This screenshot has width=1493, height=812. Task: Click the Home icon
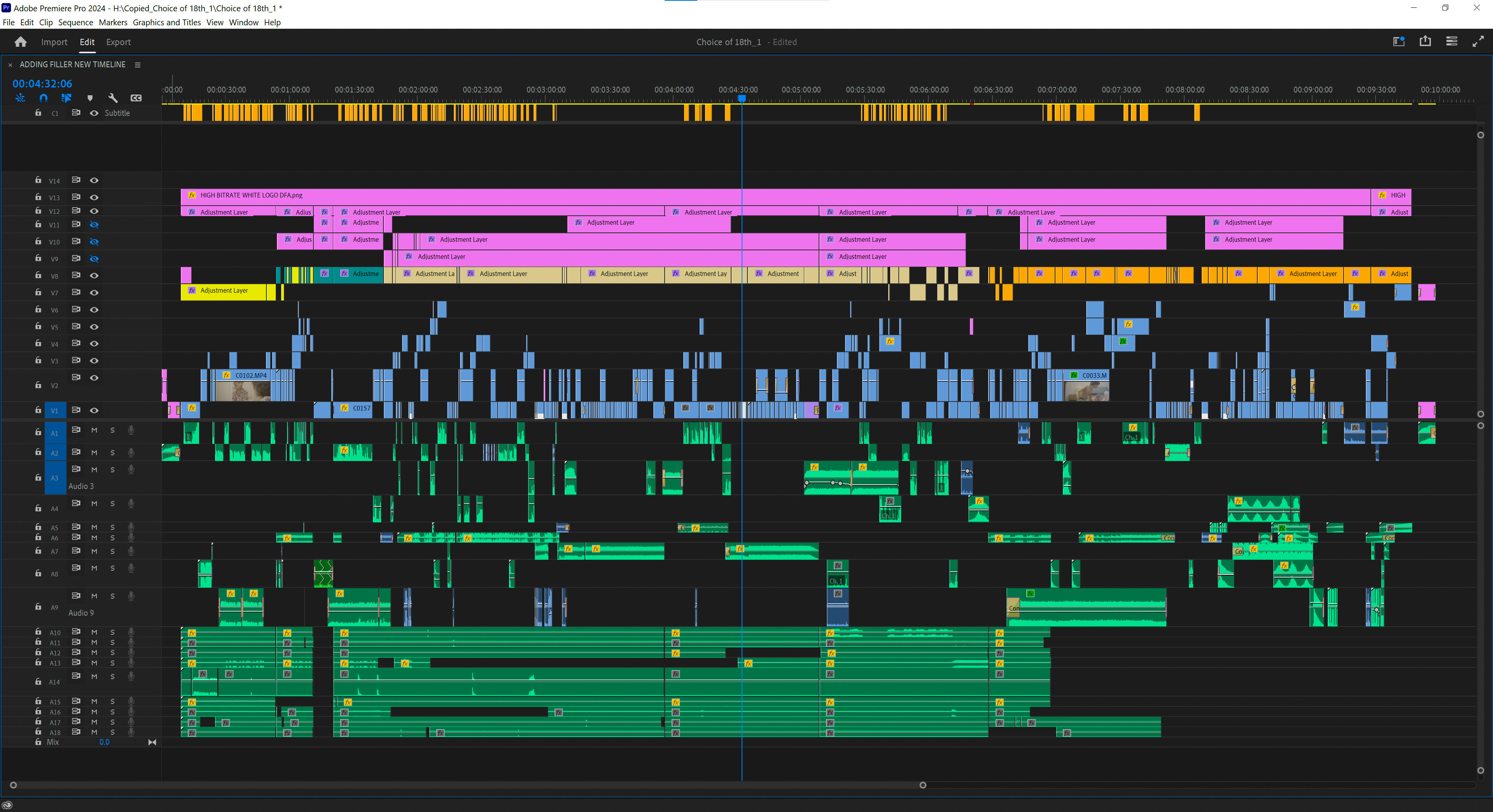21,42
